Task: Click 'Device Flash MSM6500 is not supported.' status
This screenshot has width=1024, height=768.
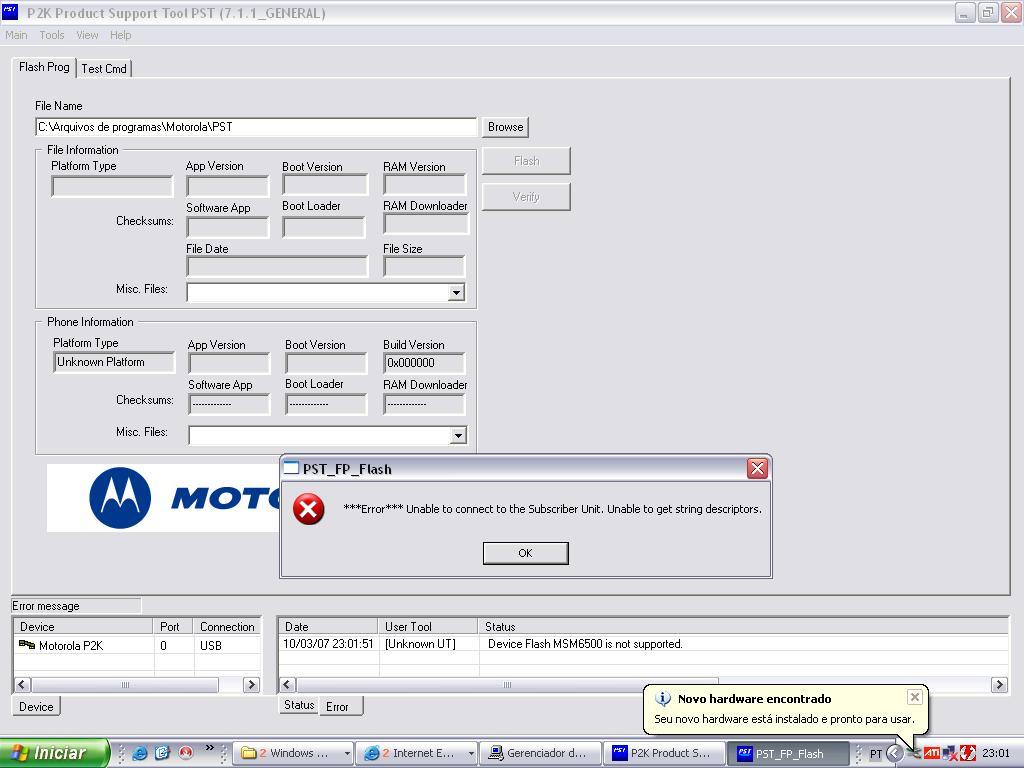Action: pos(585,644)
